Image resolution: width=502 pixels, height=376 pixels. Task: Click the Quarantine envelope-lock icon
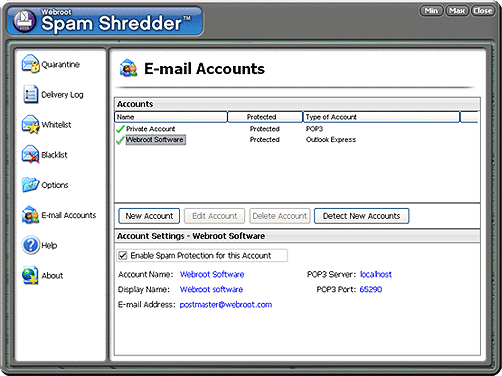point(31,64)
